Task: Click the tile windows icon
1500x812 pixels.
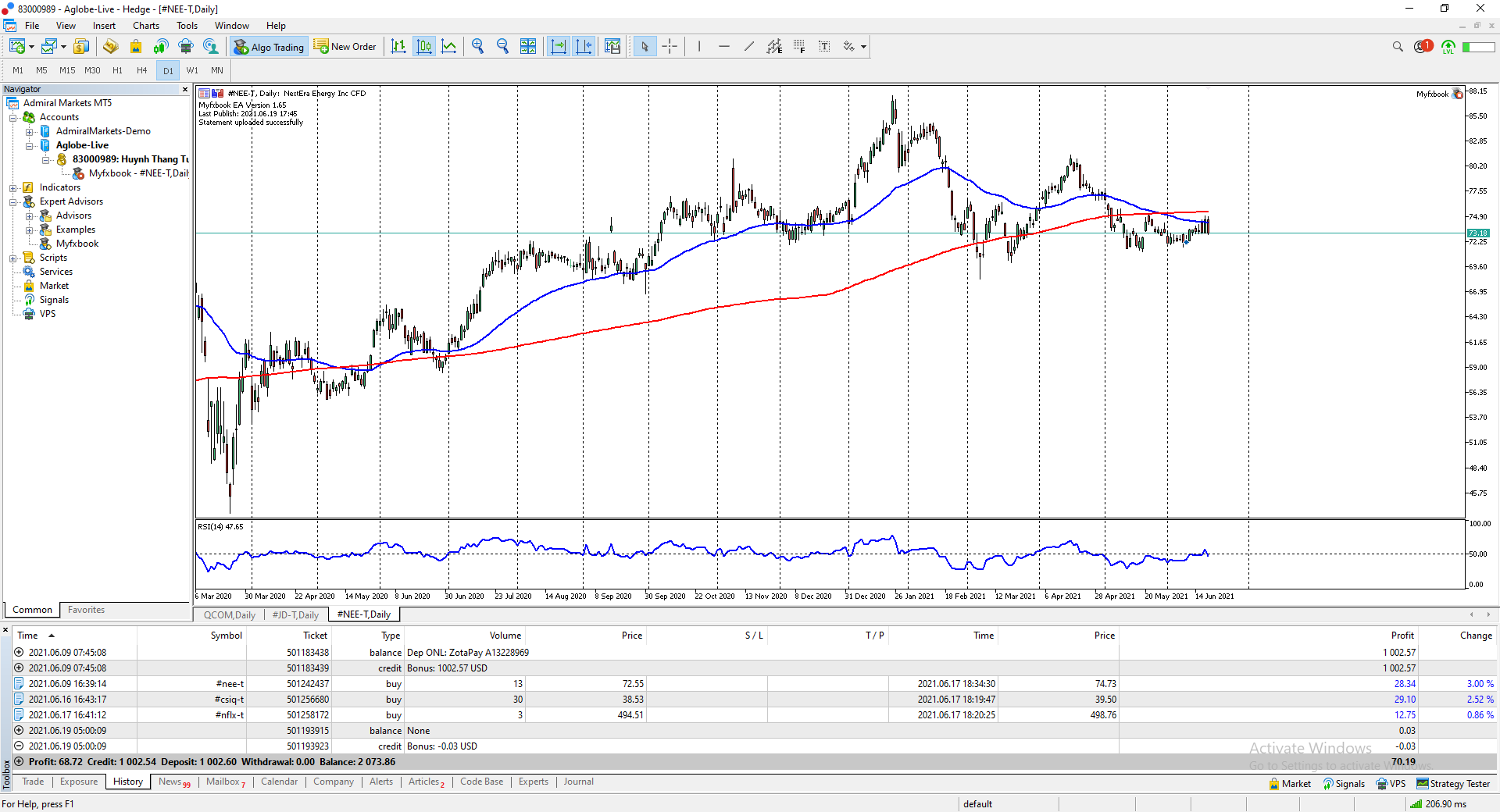Action: 528,47
